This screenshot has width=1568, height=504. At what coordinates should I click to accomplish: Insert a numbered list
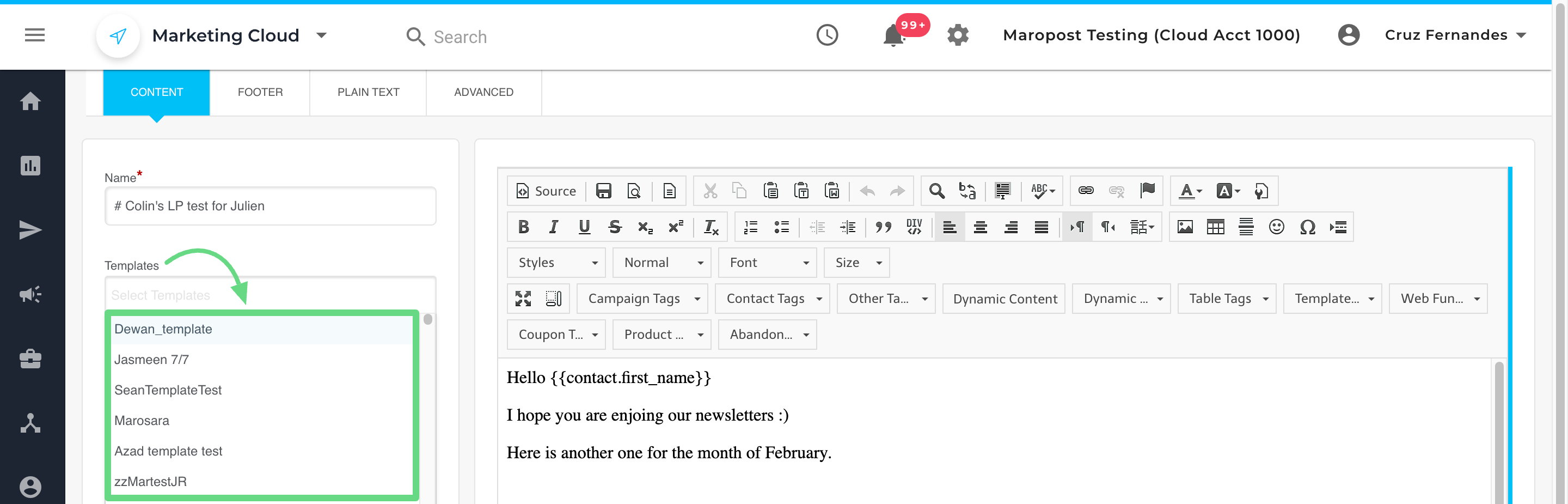tap(751, 227)
